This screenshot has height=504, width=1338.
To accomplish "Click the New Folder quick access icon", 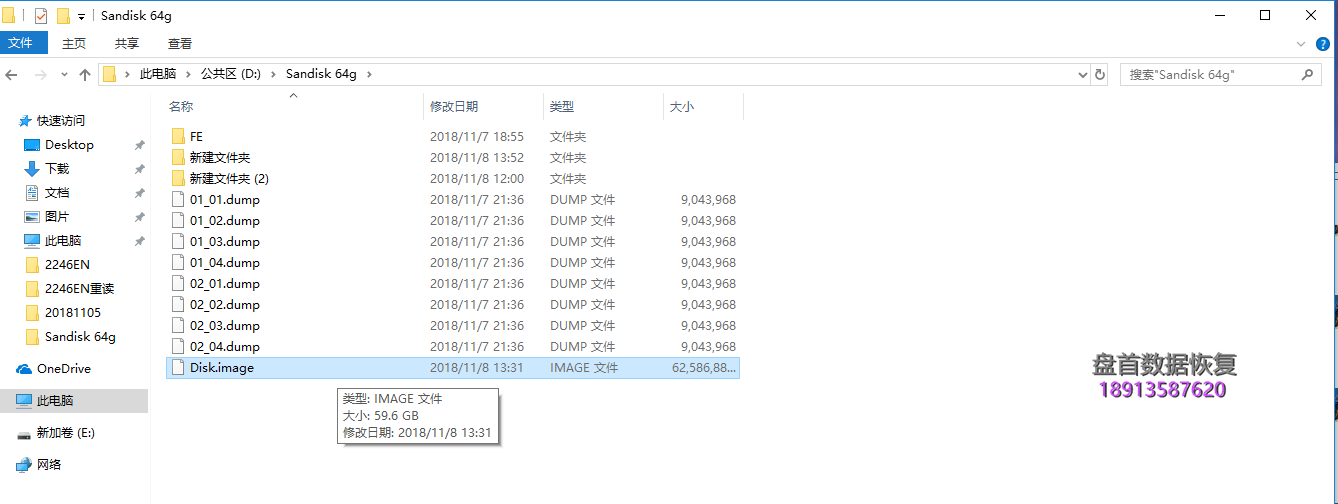I will point(63,16).
